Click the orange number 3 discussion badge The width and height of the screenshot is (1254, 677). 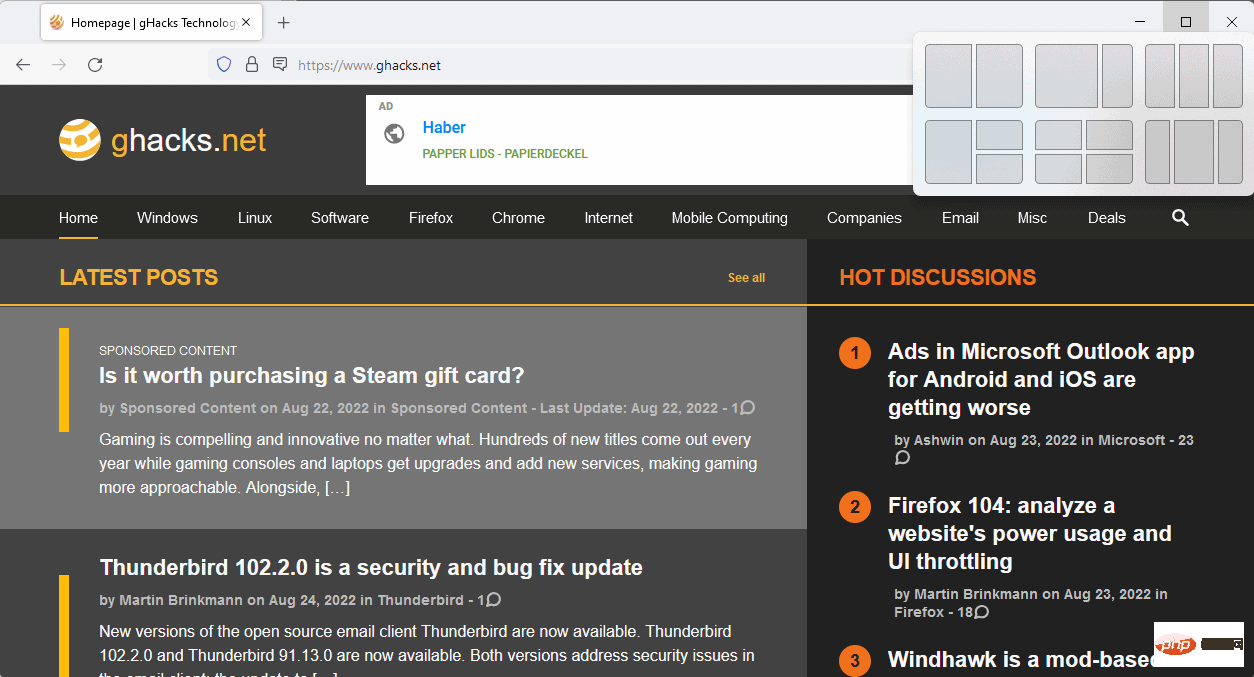pyautogui.click(x=855, y=661)
